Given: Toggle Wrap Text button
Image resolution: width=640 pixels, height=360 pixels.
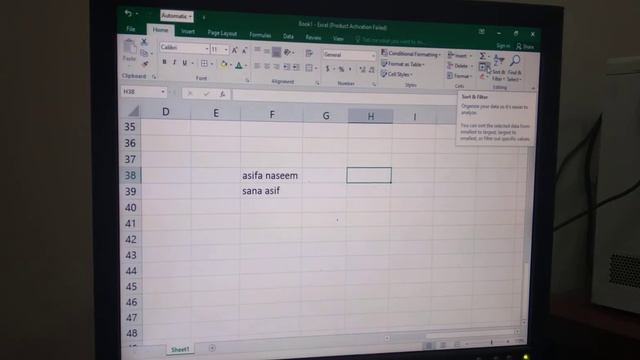Looking at the screenshot, I should pos(309,53).
